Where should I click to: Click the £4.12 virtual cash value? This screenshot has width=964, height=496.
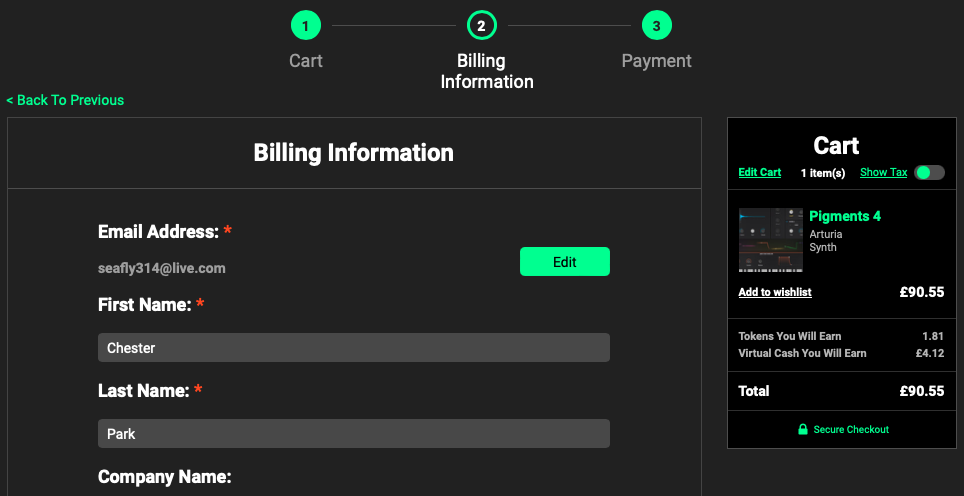pos(930,353)
